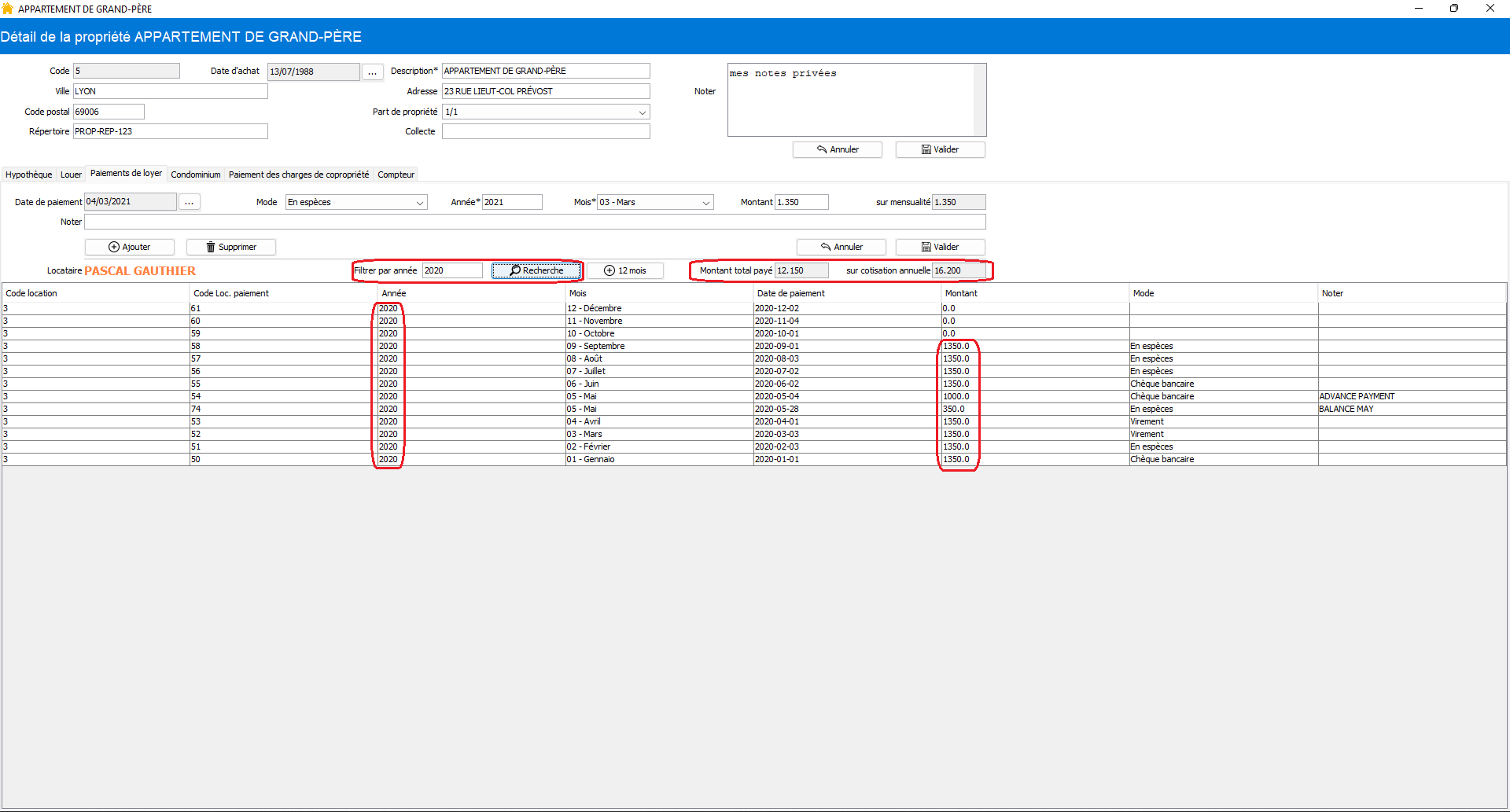This screenshot has width=1510, height=812.
Task: Click the 12 mois button
Action: 625,270
